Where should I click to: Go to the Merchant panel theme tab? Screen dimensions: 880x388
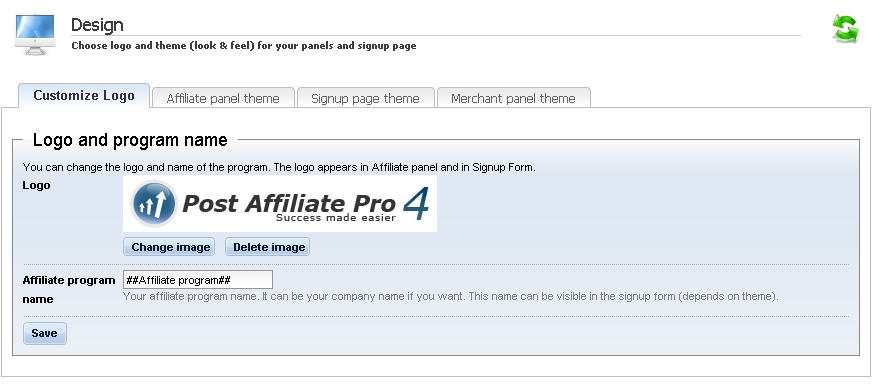pos(513,98)
